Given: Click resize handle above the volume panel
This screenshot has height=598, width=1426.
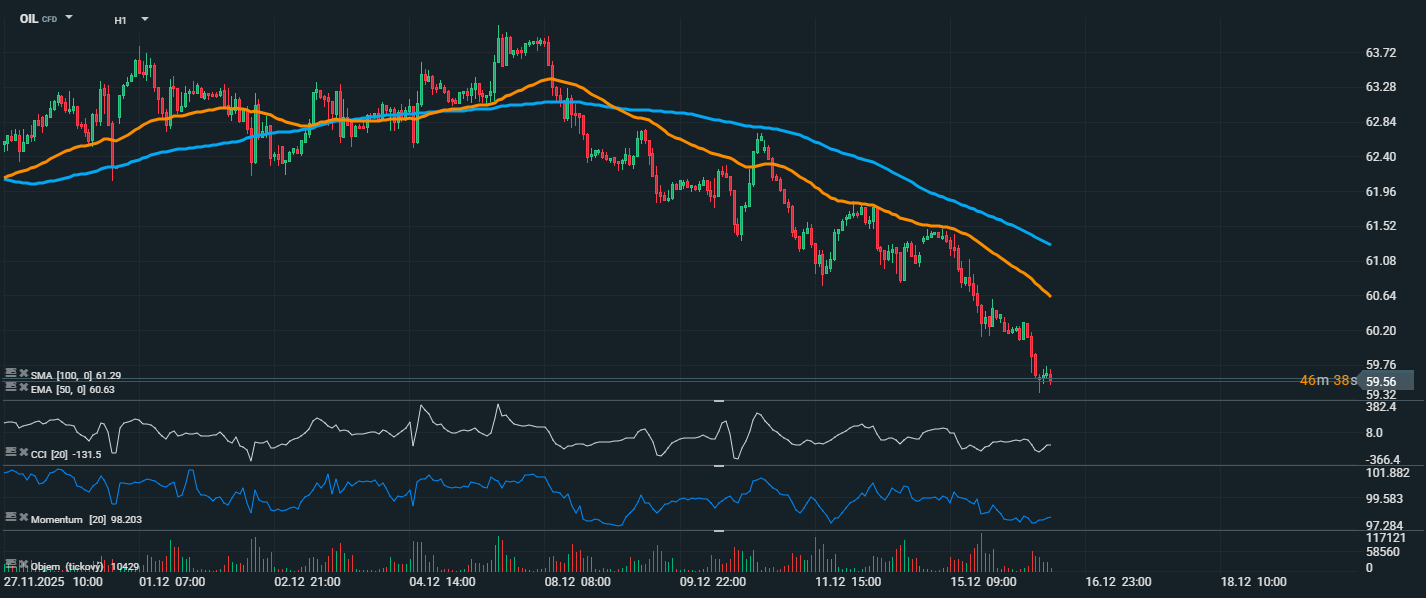Looking at the screenshot, I should click(718, 531).
